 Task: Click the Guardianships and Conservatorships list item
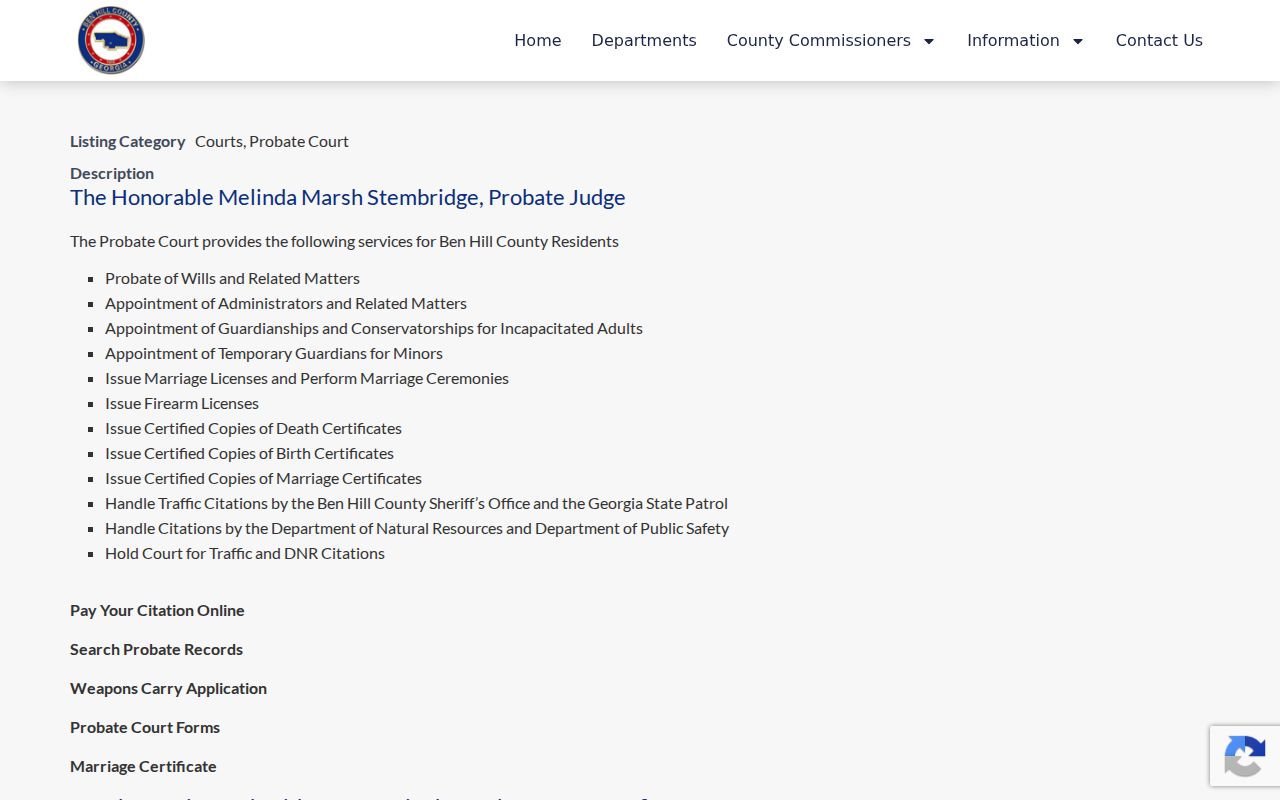coord(374,328)
